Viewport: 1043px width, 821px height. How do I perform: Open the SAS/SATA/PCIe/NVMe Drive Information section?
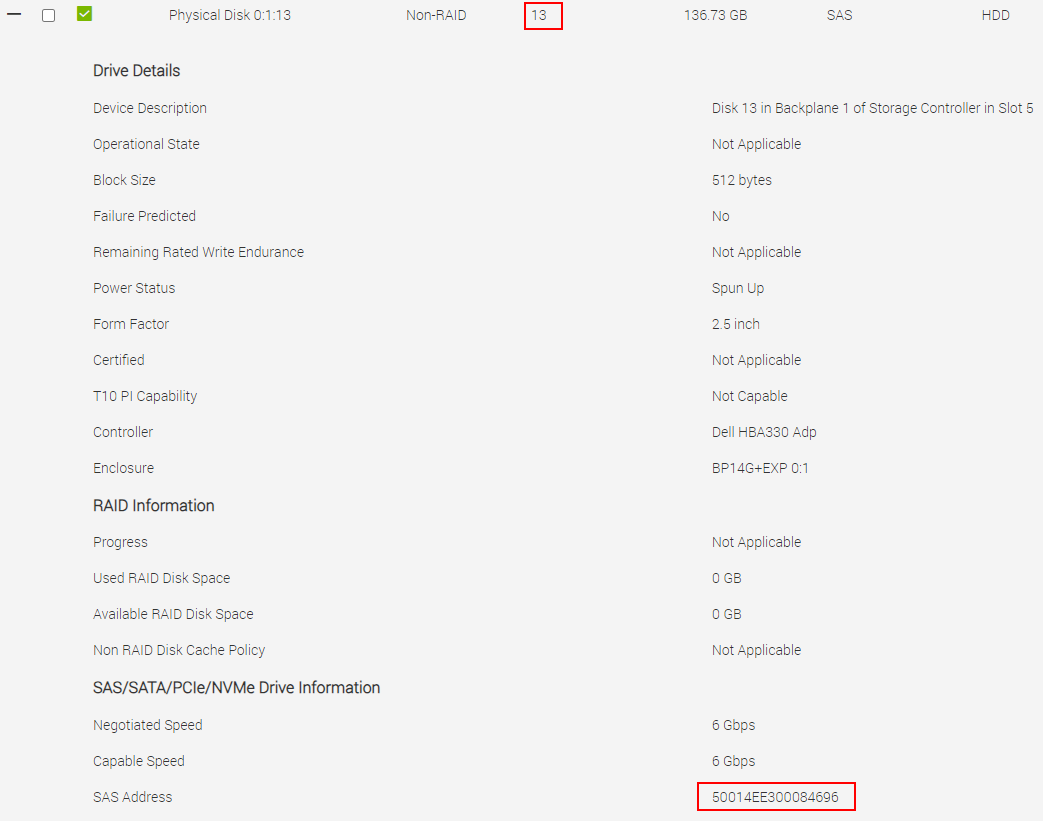[x=236, y=687]
